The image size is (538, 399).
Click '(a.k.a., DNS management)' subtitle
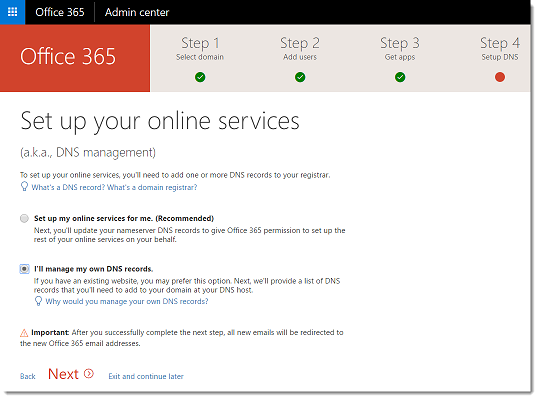pos(88,152)
